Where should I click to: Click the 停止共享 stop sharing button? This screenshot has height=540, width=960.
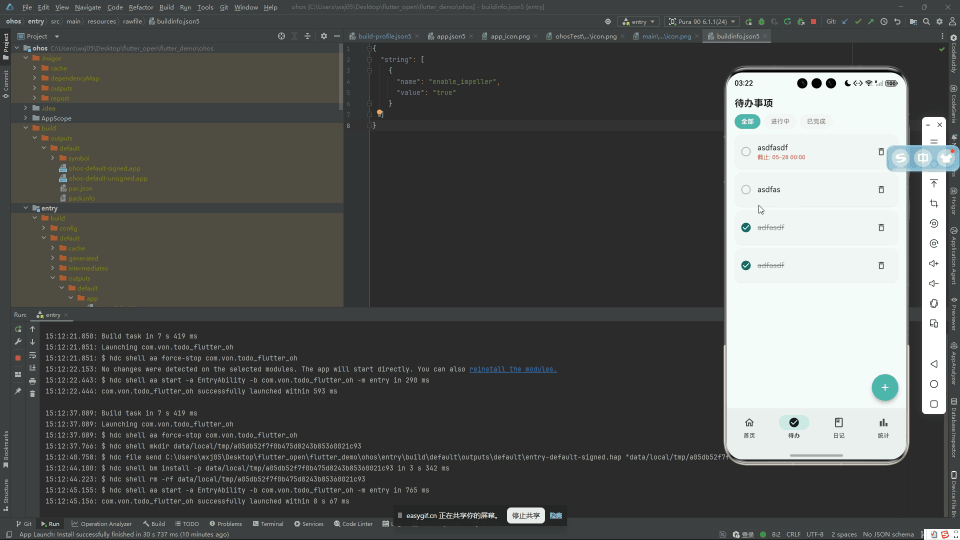[525, 516]
